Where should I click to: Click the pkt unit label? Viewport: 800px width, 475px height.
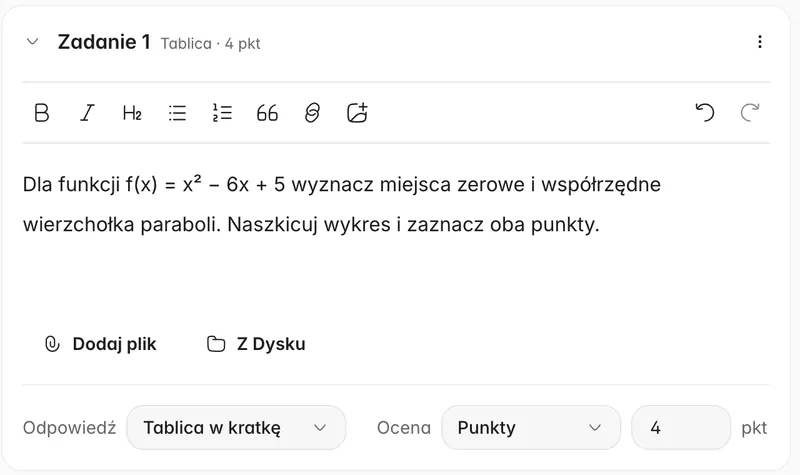coord(754,428)
